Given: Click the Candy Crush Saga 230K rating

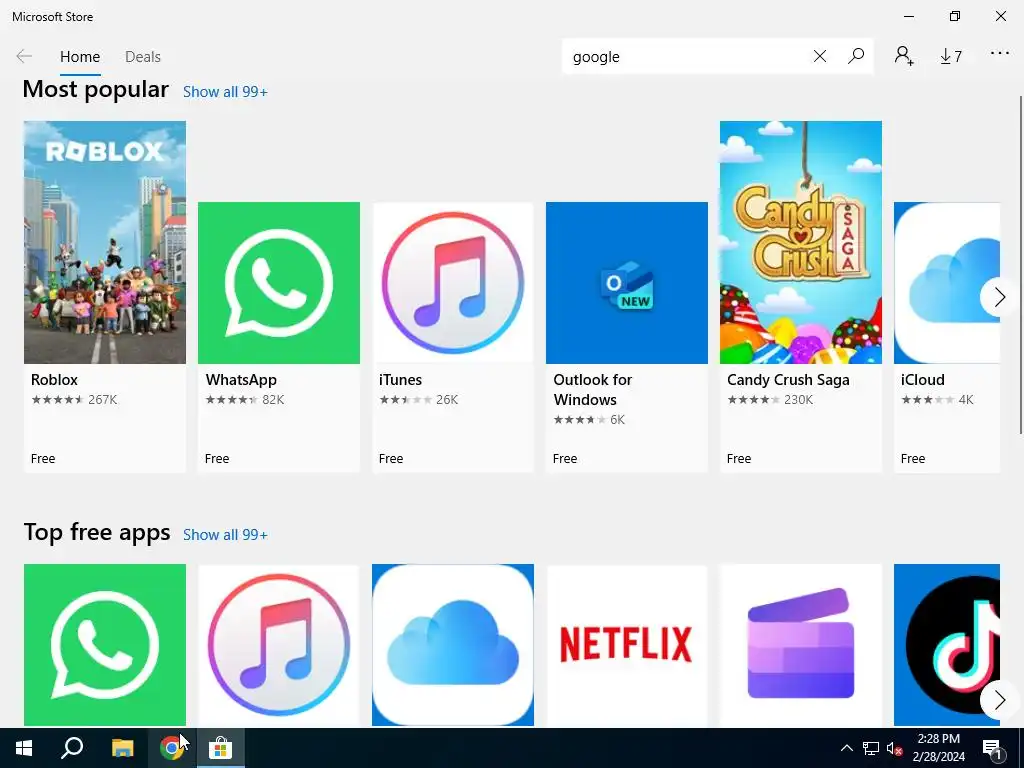Looking at the screenshot, I should 770,400.
